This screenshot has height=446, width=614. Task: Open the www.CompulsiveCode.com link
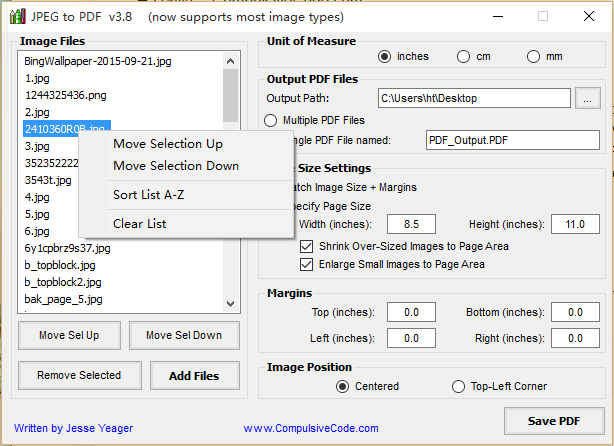(x=311, y=429)
